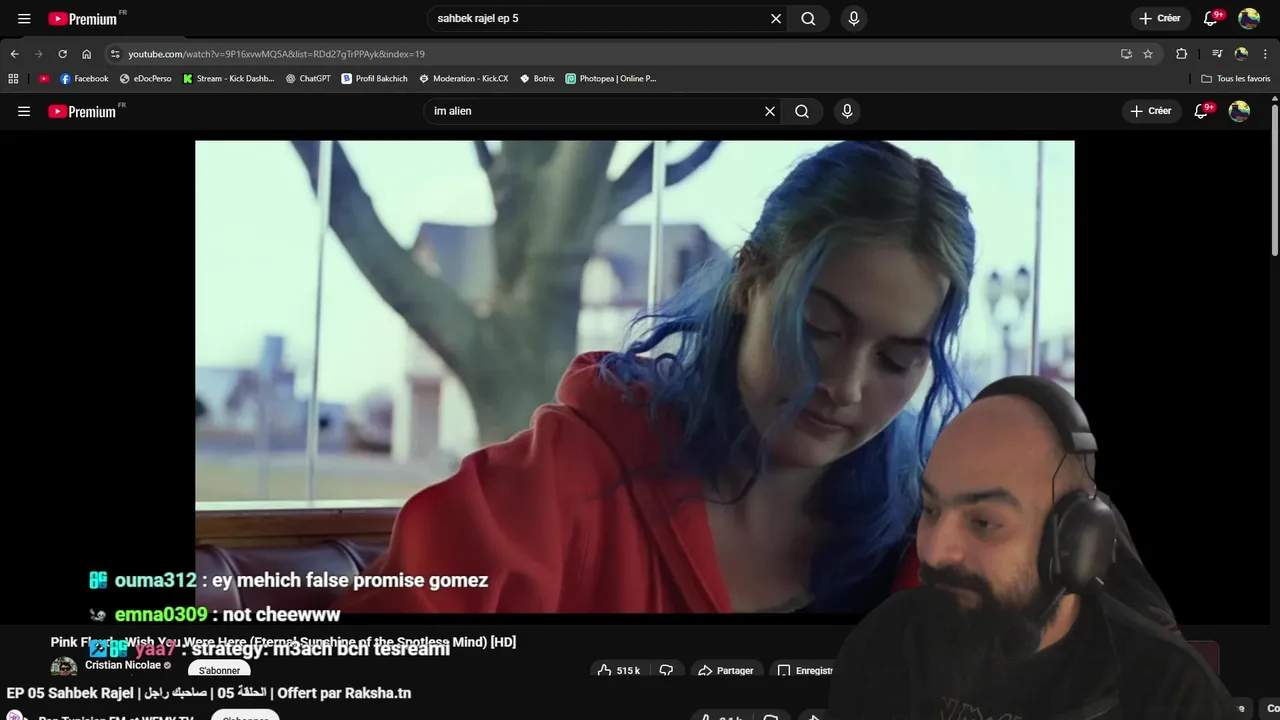Open notifications bell in the top bar
This screenshot has height=720, width=1280.
point(1211,18)
